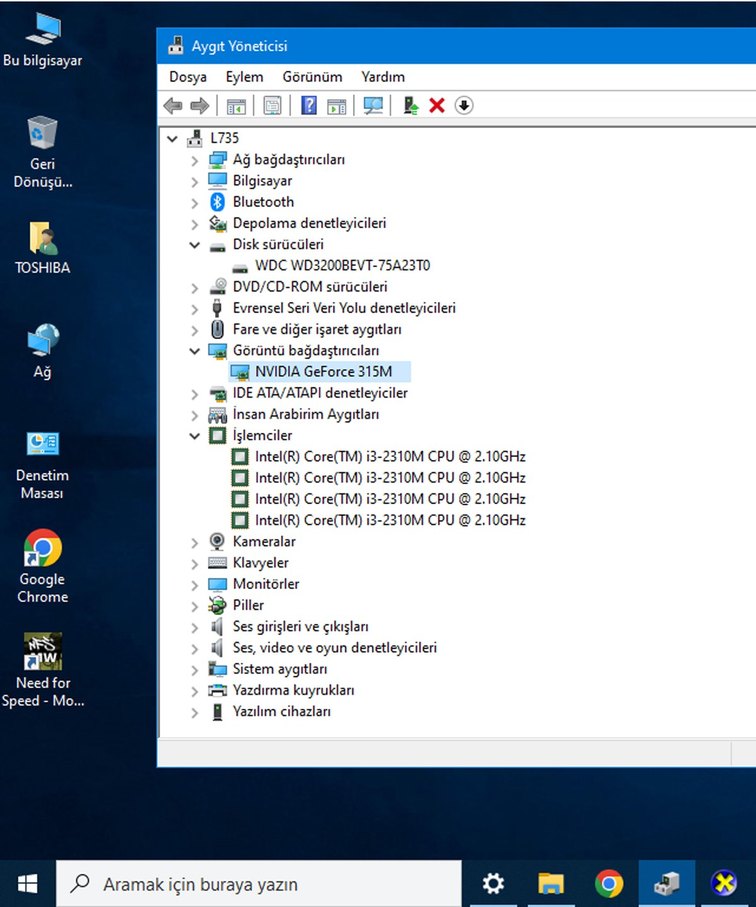
Task: Click the Forward arrow in Device Manager toolbar
Action: pyautogui.click(x=200, y=106)
